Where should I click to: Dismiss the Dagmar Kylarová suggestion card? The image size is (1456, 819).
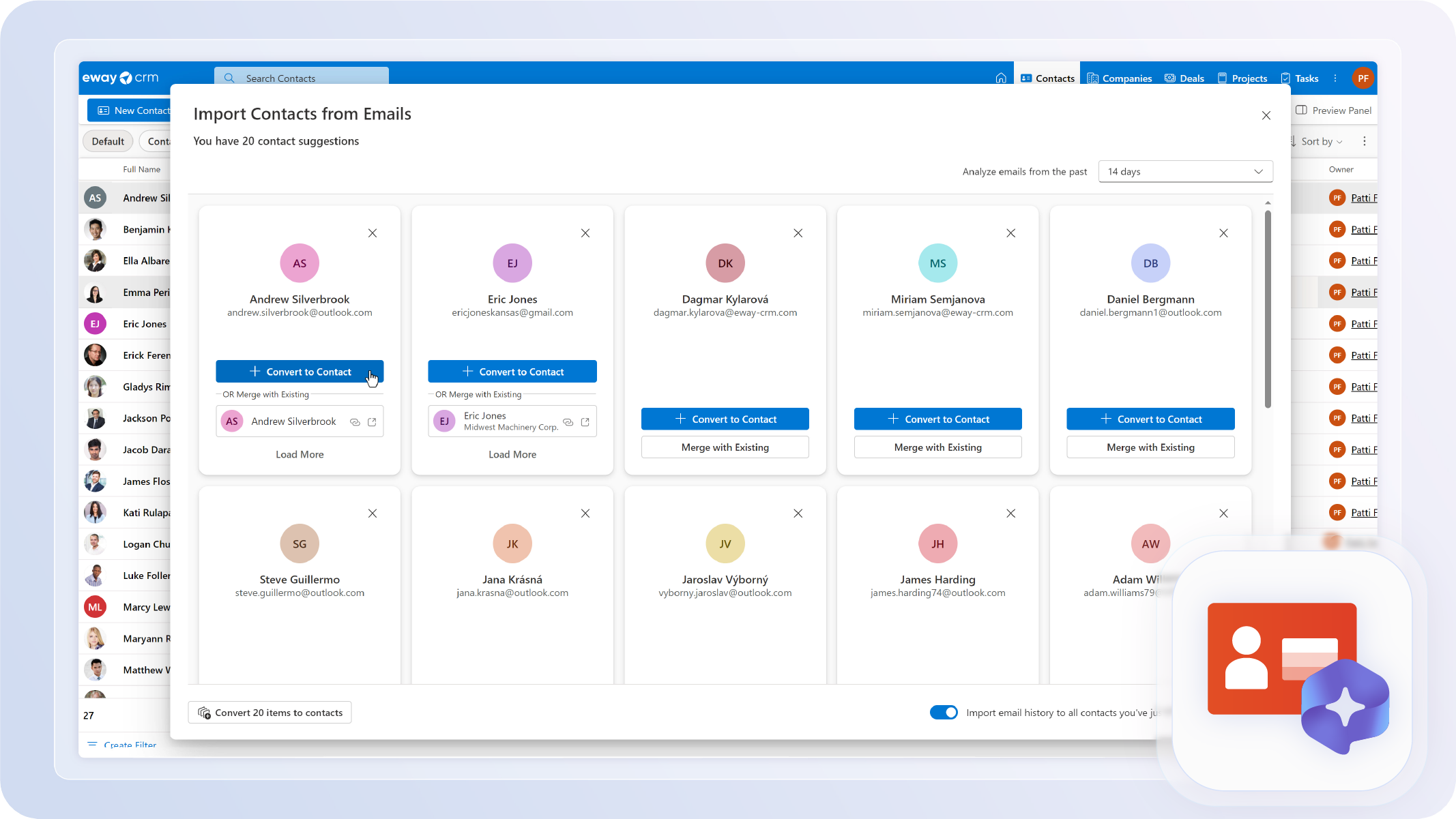[798, 233]
